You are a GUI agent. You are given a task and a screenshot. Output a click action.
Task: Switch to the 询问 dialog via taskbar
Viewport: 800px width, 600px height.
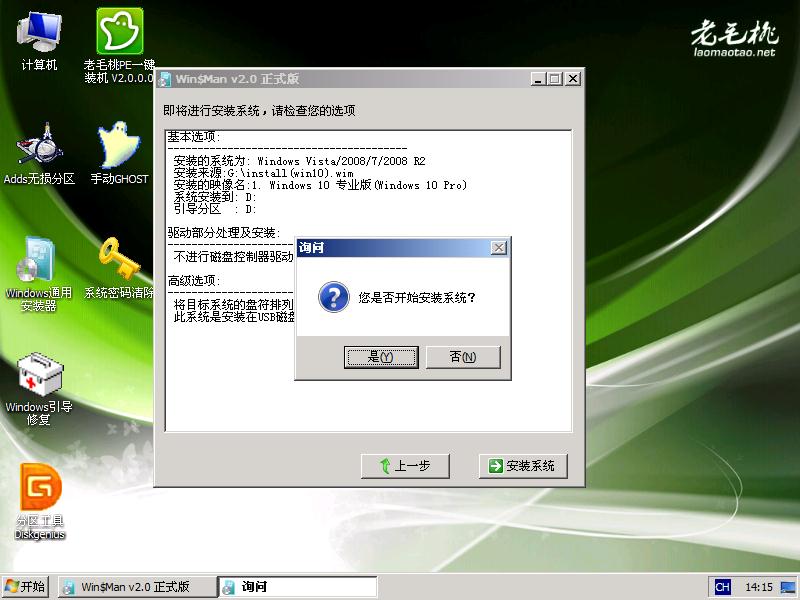coord(300,587)
